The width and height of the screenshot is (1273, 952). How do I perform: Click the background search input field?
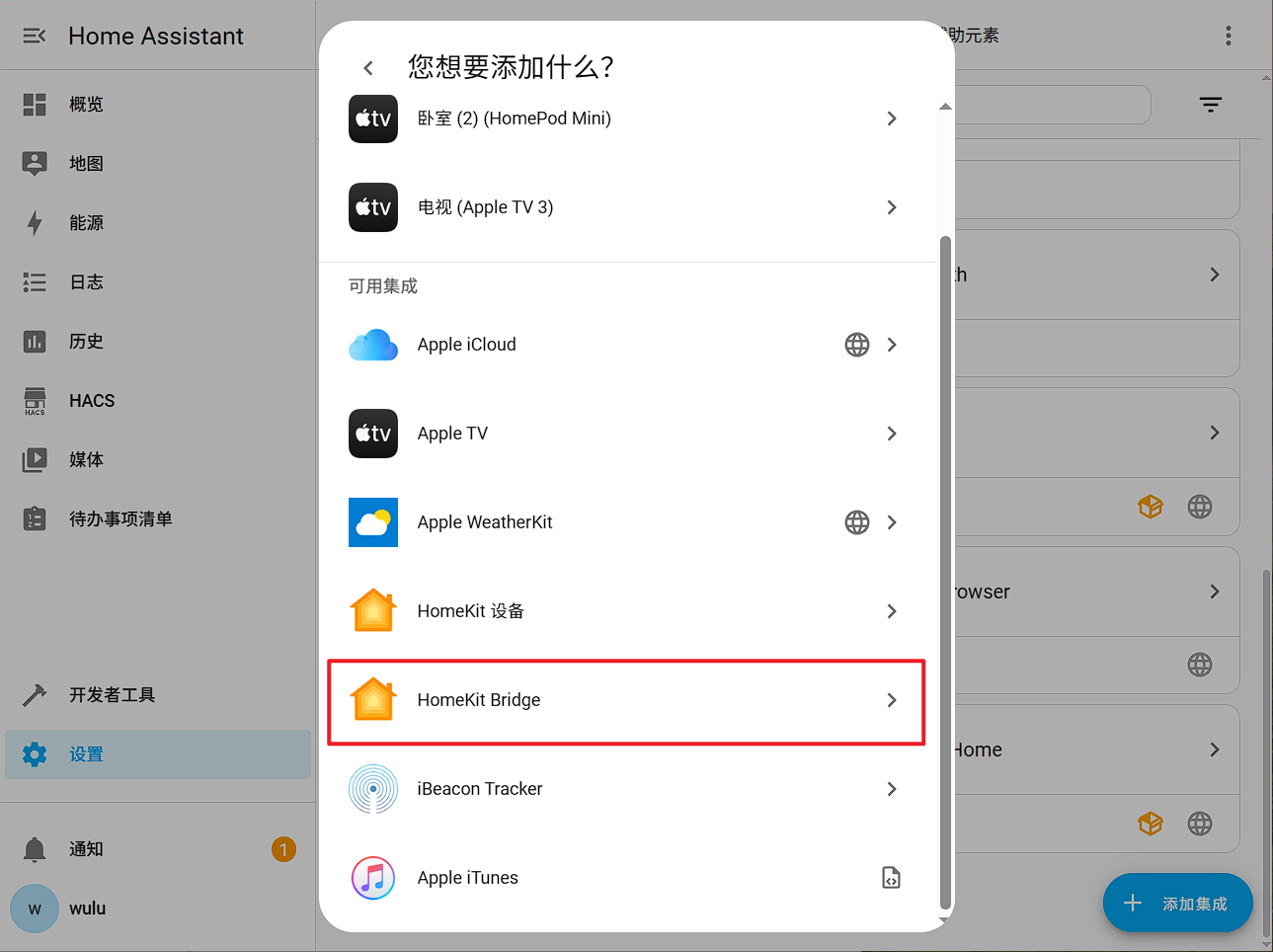(1052, 105)
